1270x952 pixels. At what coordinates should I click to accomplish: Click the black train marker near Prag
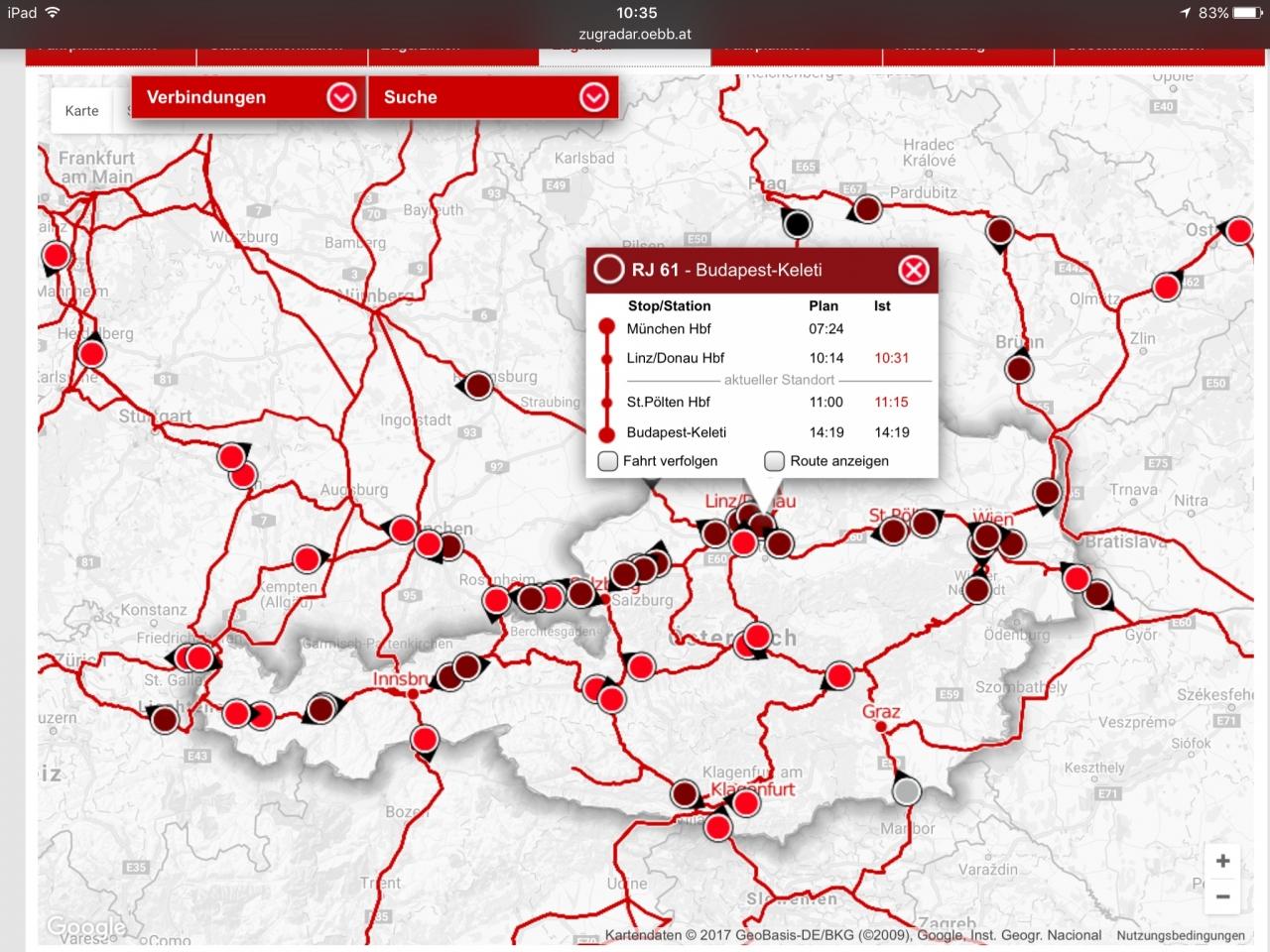pyautogui.click(x=797, y=223)
